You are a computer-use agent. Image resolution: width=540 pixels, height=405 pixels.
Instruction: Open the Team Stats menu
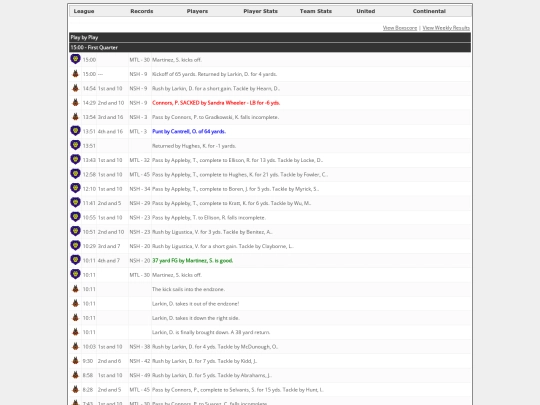tap(316, 11)
